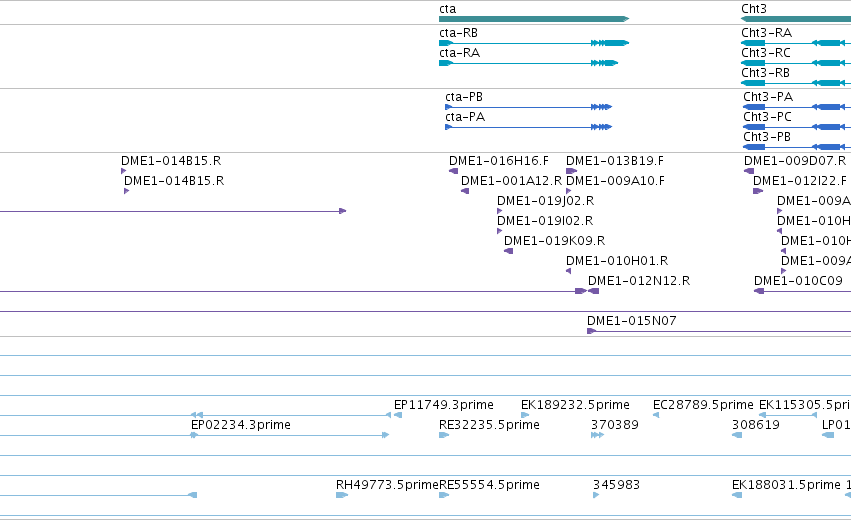Click the EP02234.3prime feature
851x520 pixels.
click(x=241, y=426)
